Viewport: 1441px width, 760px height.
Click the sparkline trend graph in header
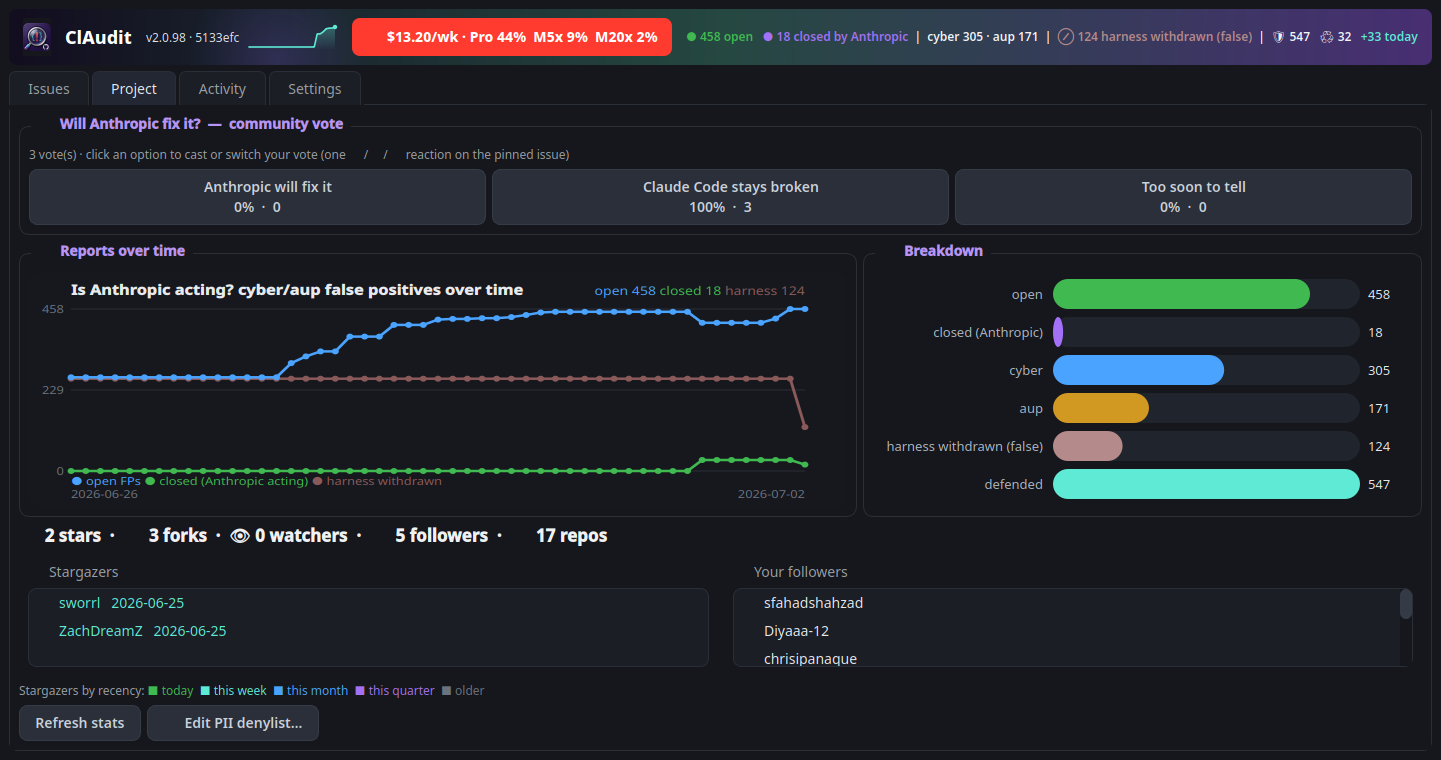[x=293, y=37]
